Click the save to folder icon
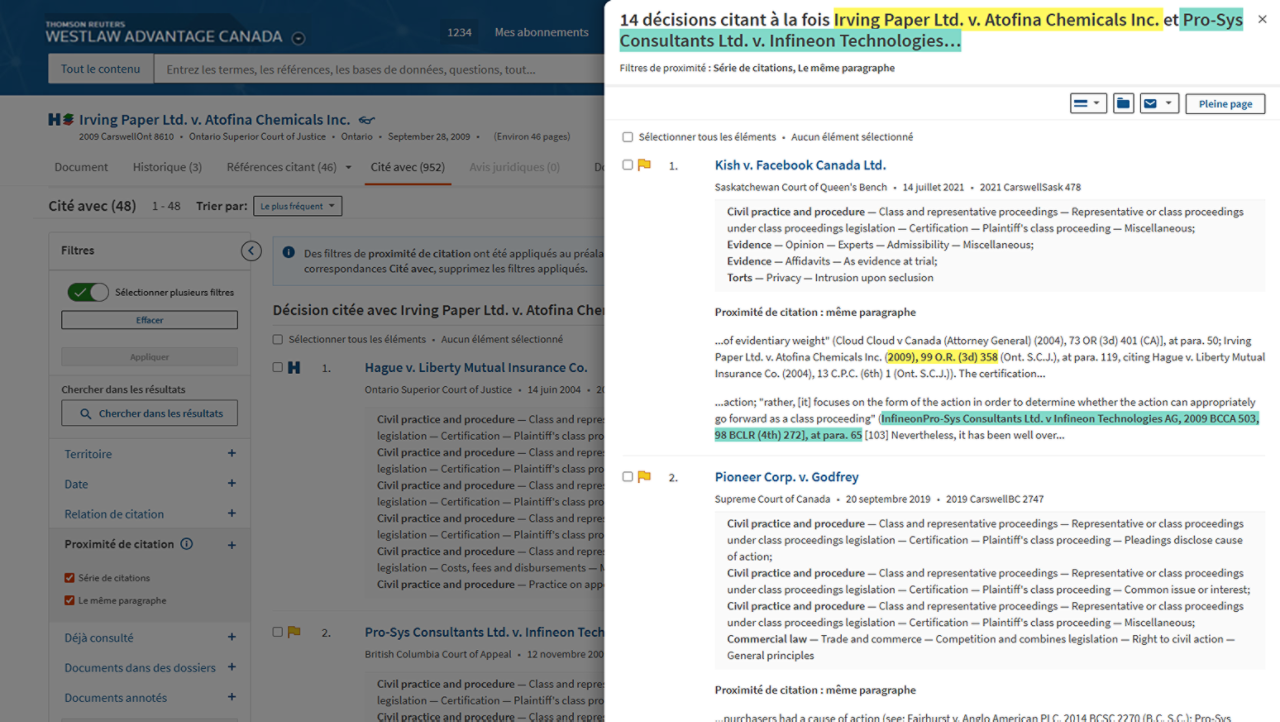 (x=1123, y=104)
